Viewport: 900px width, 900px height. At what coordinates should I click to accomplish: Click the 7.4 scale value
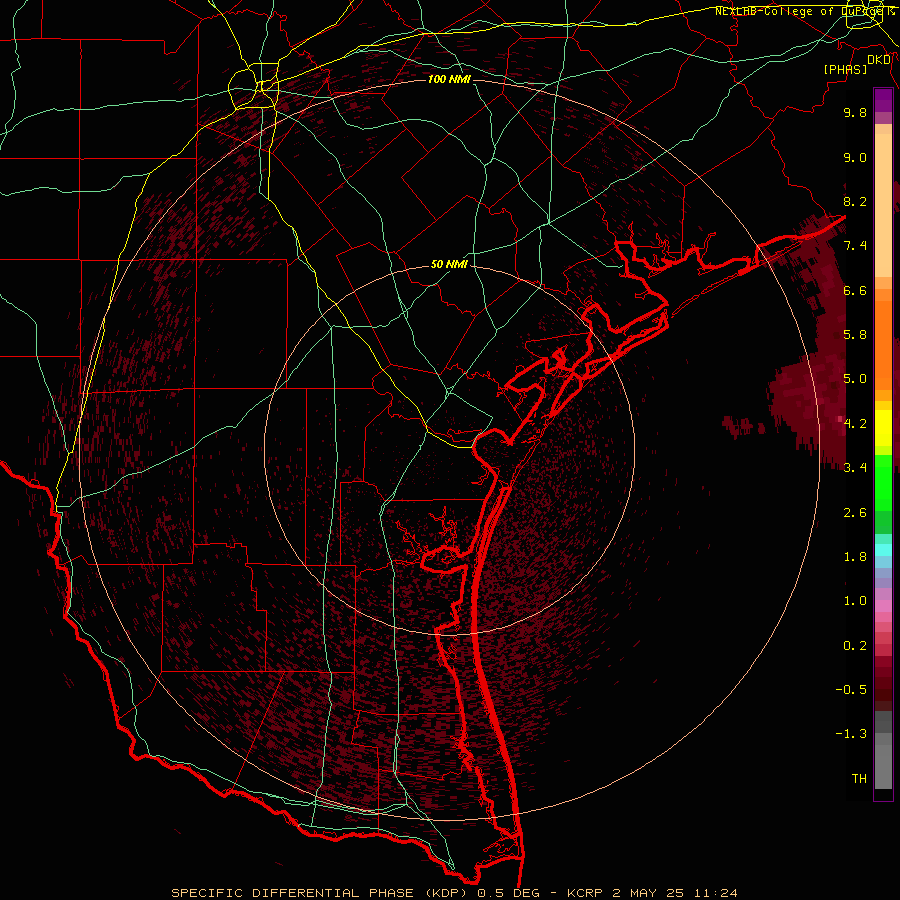click(855, 246)
